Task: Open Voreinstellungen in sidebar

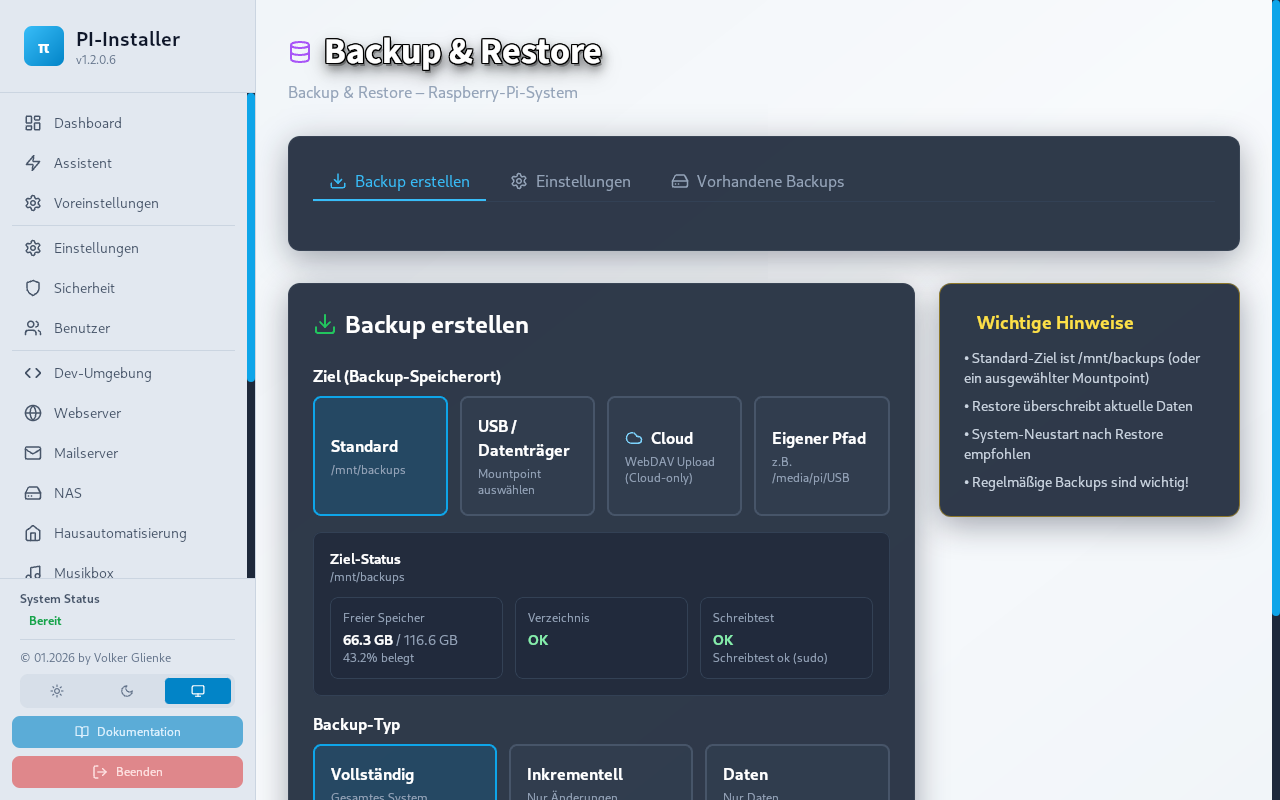Action: 123,203
